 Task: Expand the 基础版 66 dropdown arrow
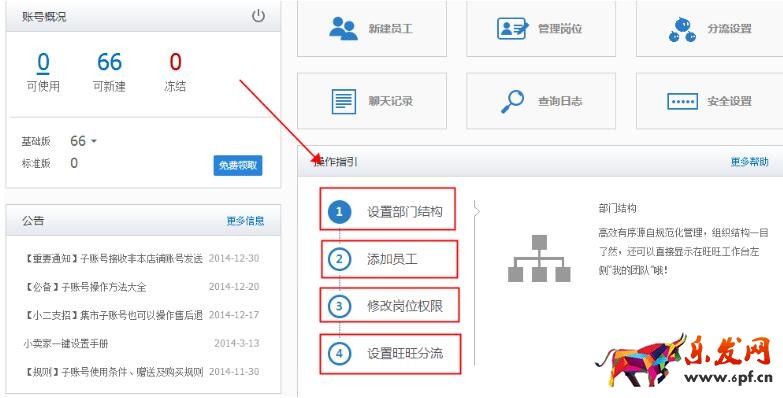point(93,141)
